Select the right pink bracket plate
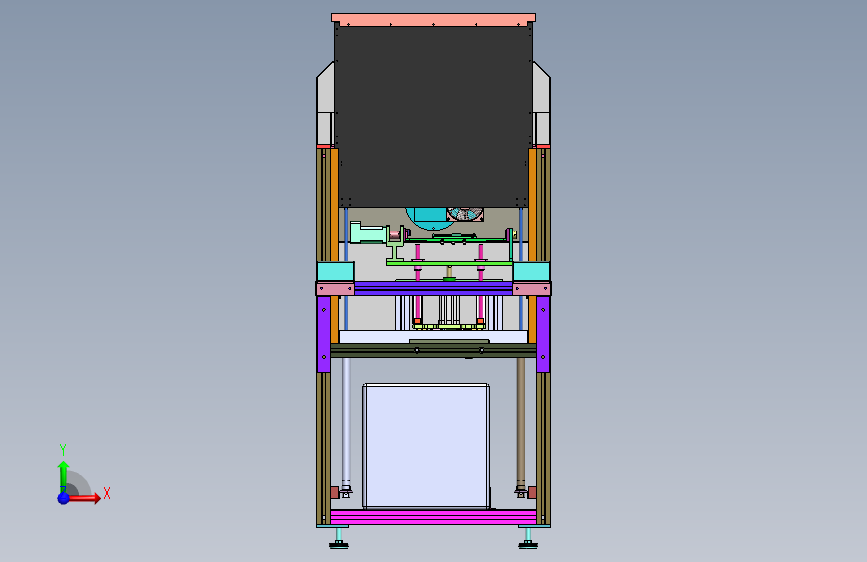The width and height of the screenshot is (867, 562). pyautogui.click(x=532, y=289)
